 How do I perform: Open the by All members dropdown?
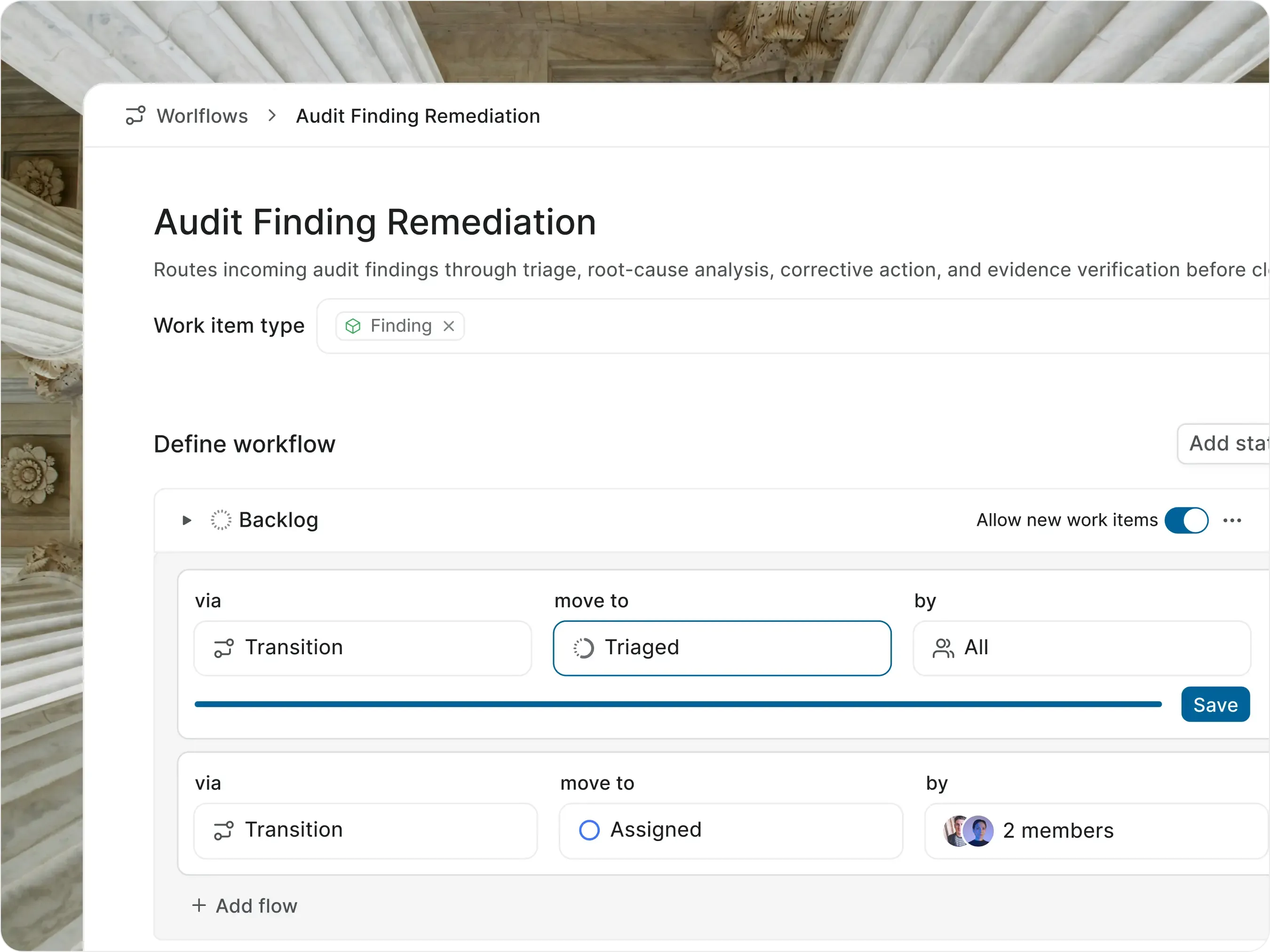pyautogui.click(x=1082, y=648)
